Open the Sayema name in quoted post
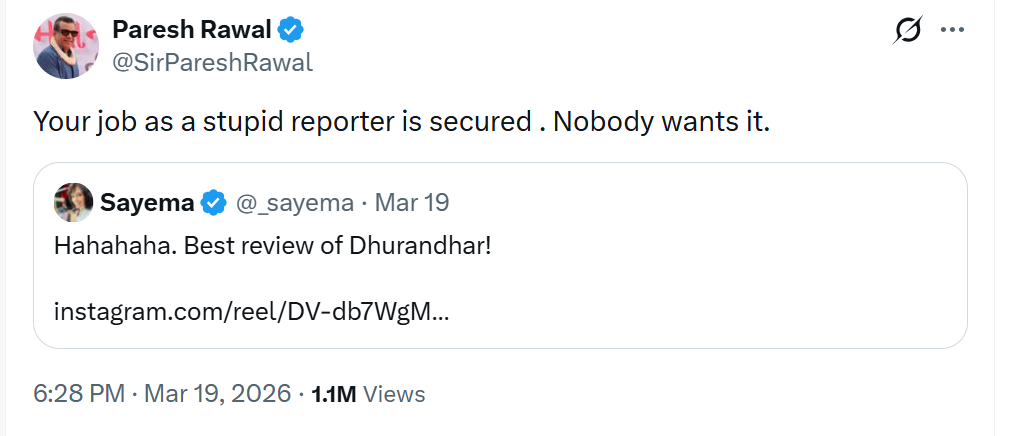1029x436 pixels. 147,203
